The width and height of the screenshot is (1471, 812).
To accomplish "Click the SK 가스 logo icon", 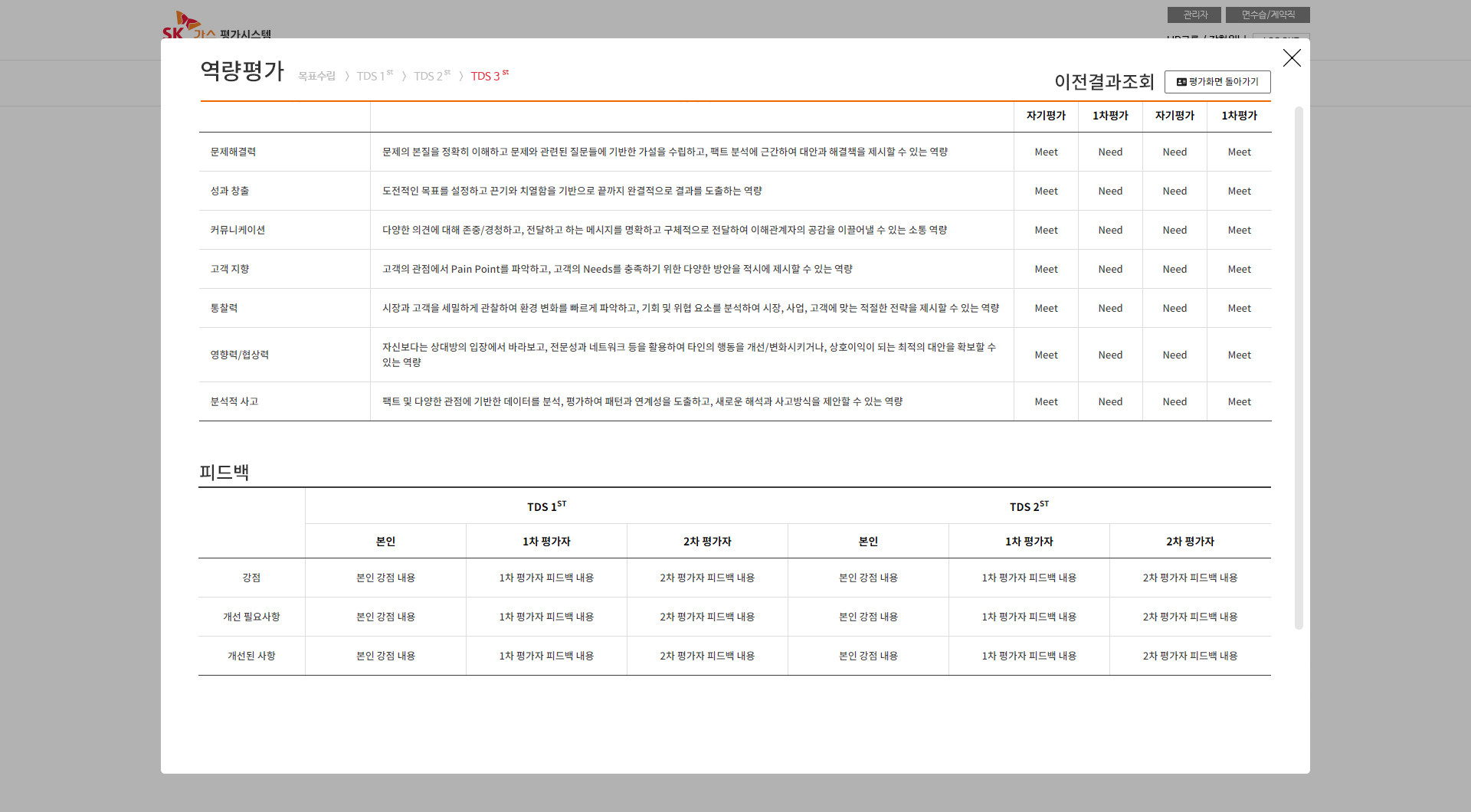I will point(184,26).
